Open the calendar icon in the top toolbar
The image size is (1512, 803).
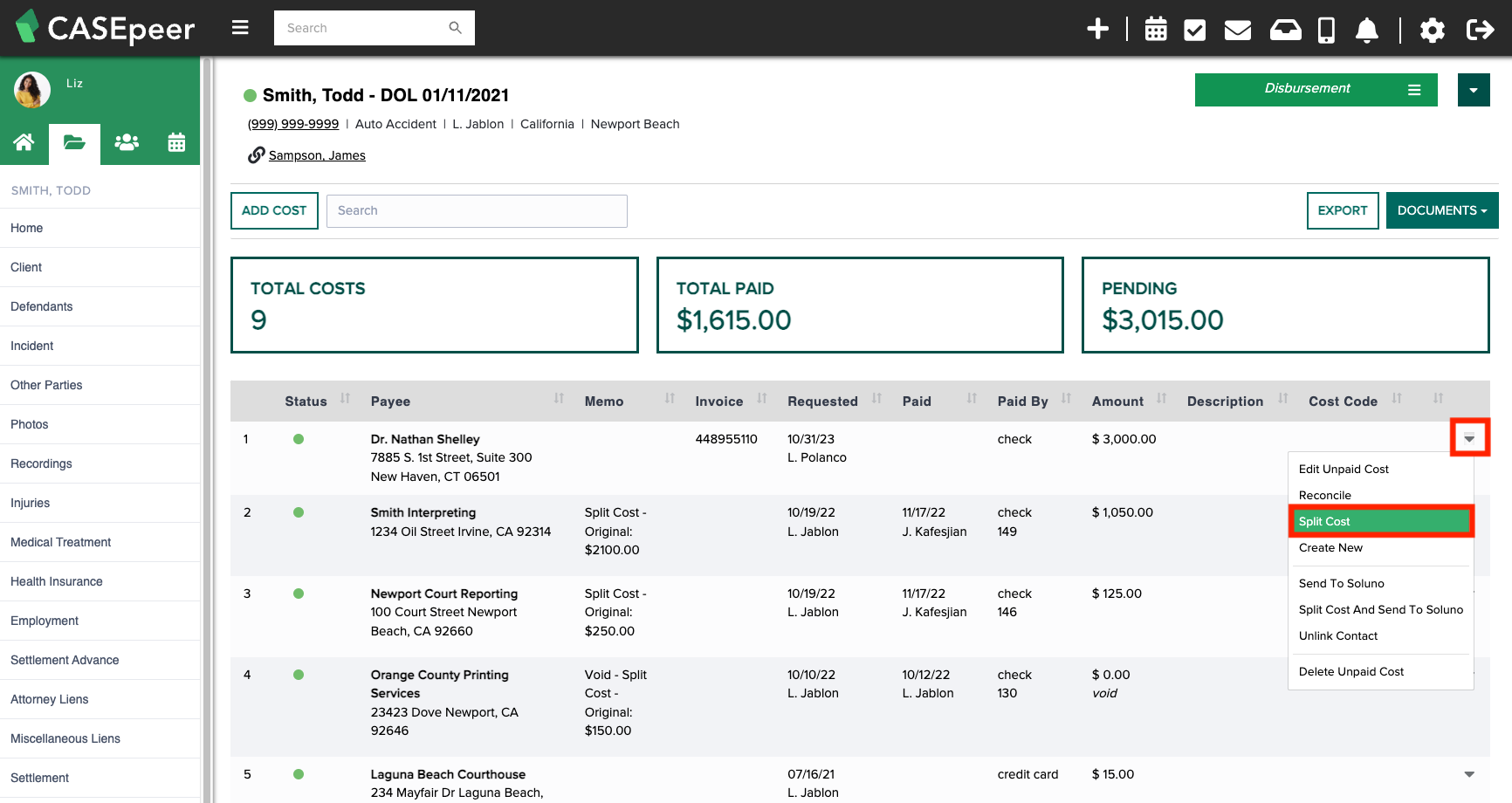(1156, 29)
